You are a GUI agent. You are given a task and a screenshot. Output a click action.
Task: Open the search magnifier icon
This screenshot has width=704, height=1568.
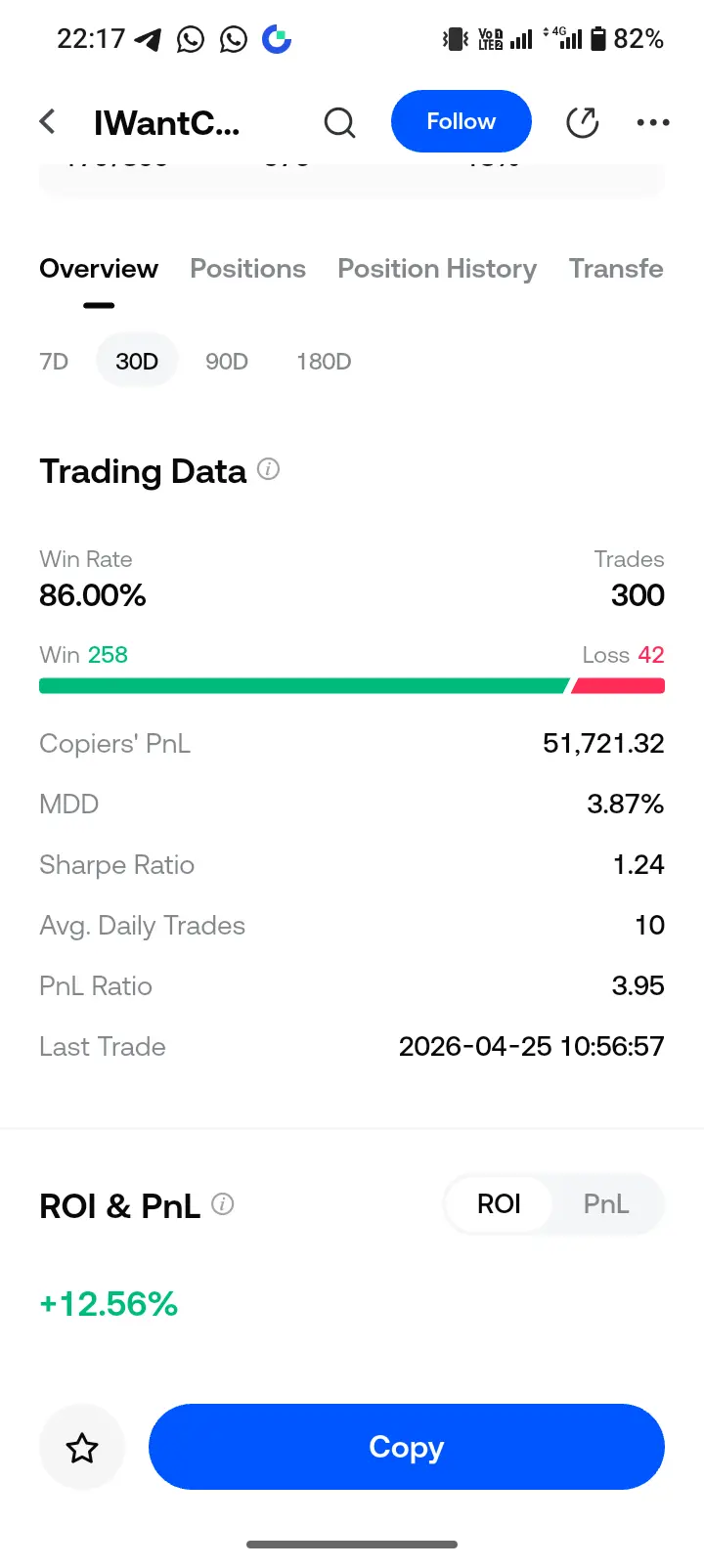click(x=339, y=123)
